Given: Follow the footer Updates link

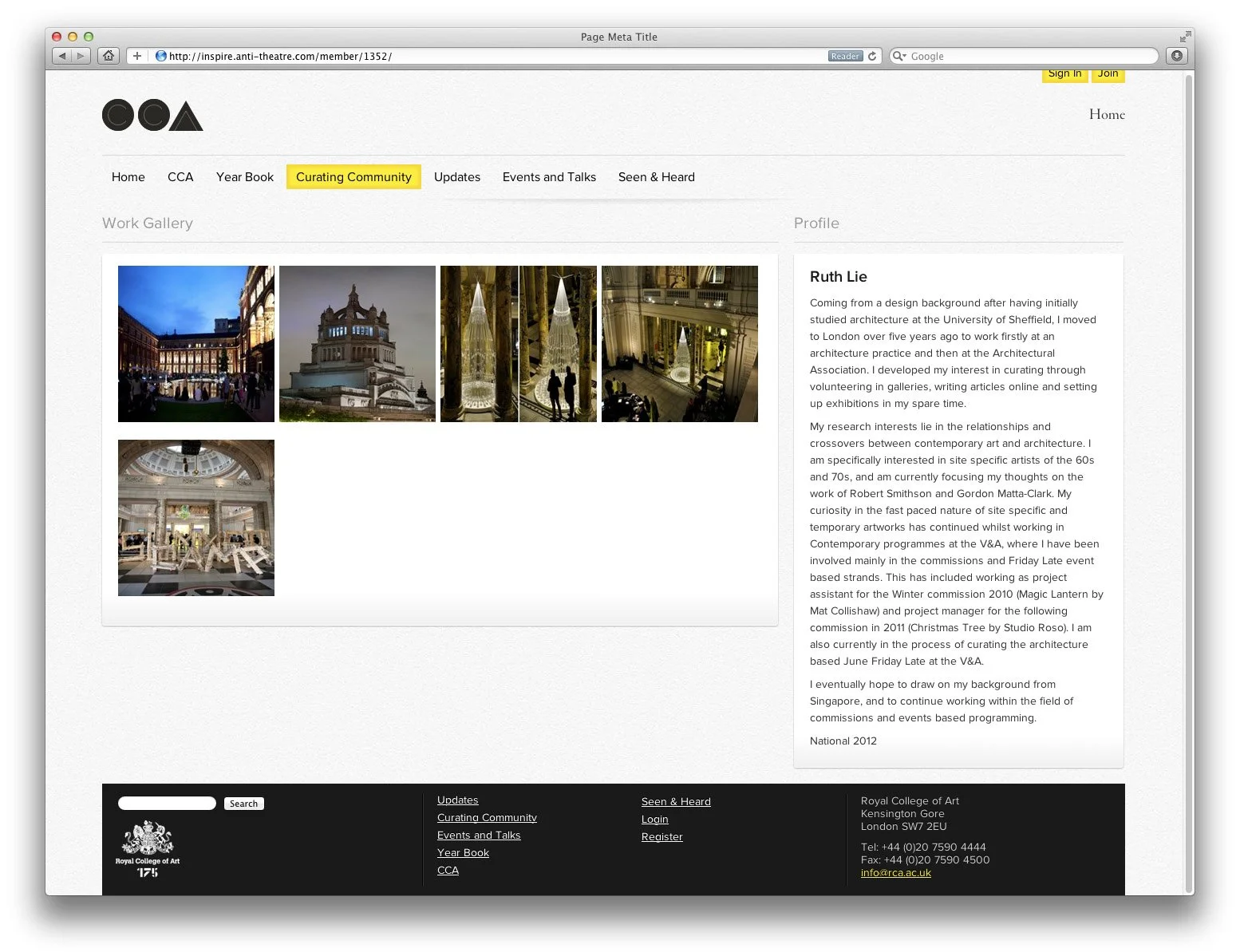Looking at the screenshot, I should click(458, 800).
